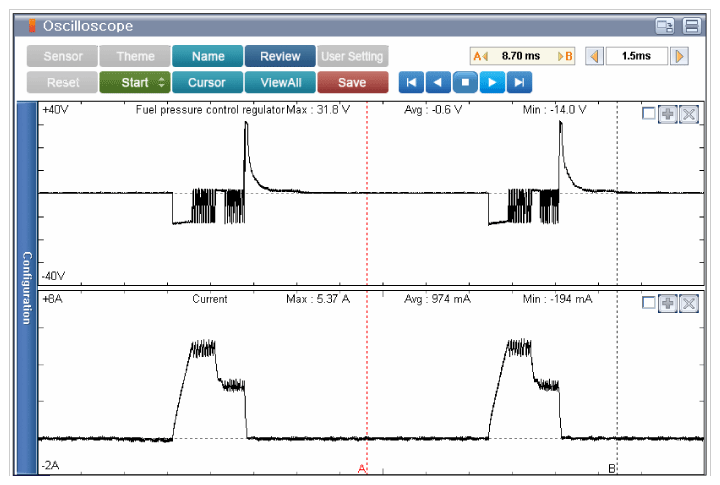Viewport: 720px width, 485px height.
Task: Save the captured waveform
Action: click(x=352, y=82)
